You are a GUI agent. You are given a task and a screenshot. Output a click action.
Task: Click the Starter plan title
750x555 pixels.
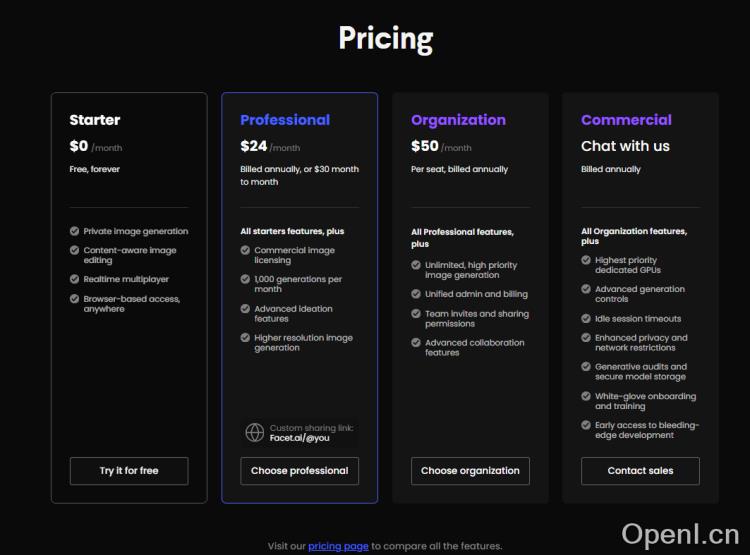pos(95,120)
